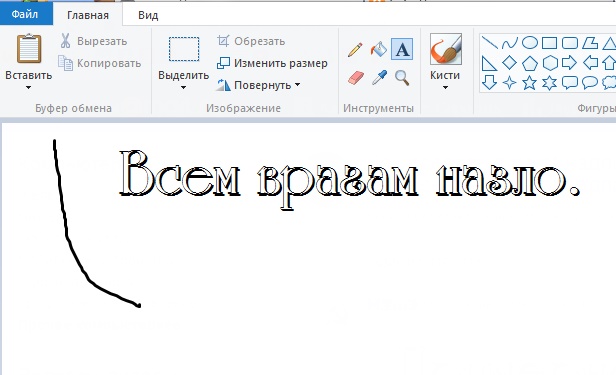Choose the Right arrow shape
The width and height of the screenshot is (616, 375).
(x=569, y=62)
